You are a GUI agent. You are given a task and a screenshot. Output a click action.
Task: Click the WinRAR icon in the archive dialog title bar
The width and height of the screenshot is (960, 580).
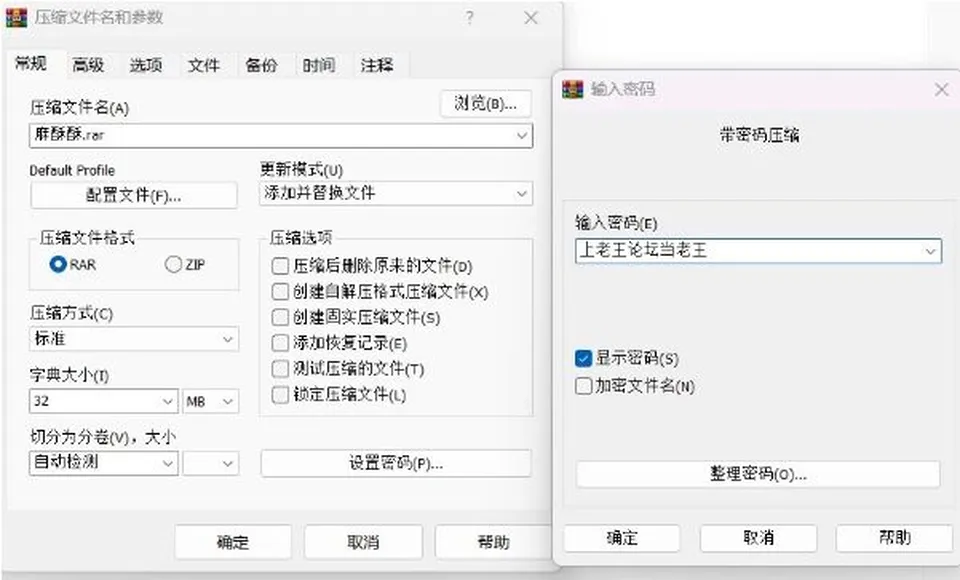pos(16,18)
